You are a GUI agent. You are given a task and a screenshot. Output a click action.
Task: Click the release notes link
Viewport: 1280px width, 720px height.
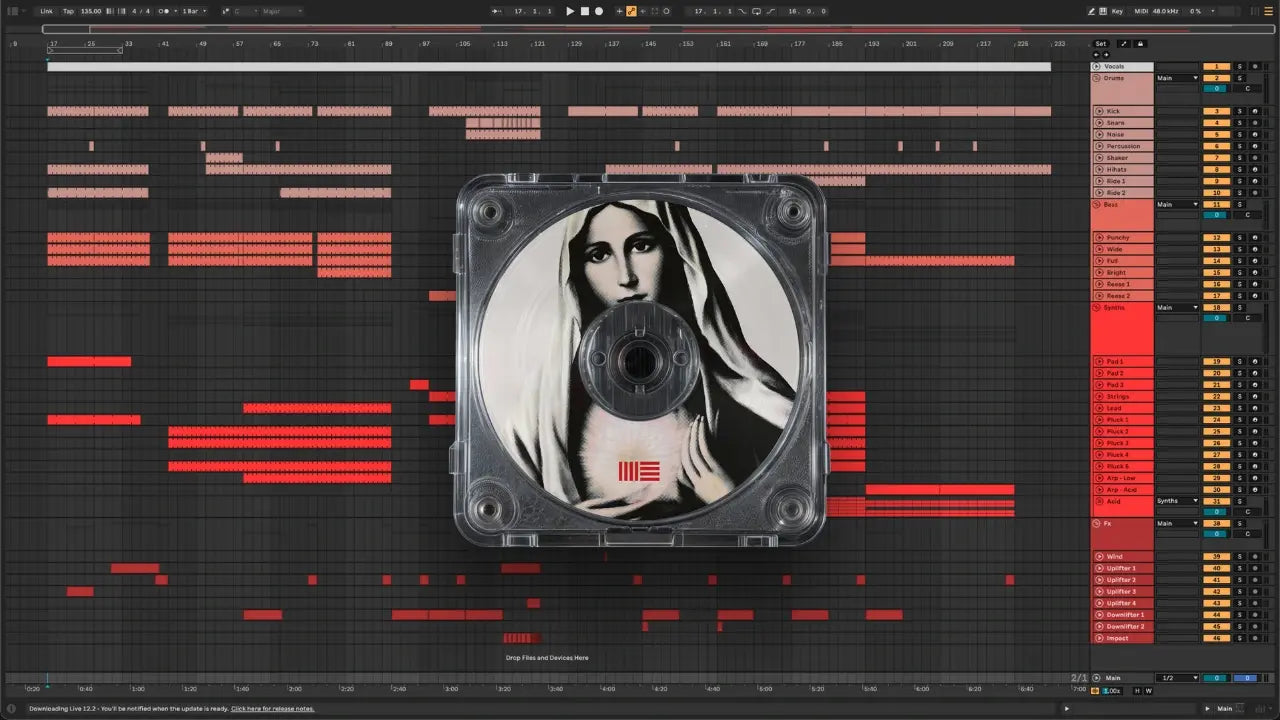point(272,709)
